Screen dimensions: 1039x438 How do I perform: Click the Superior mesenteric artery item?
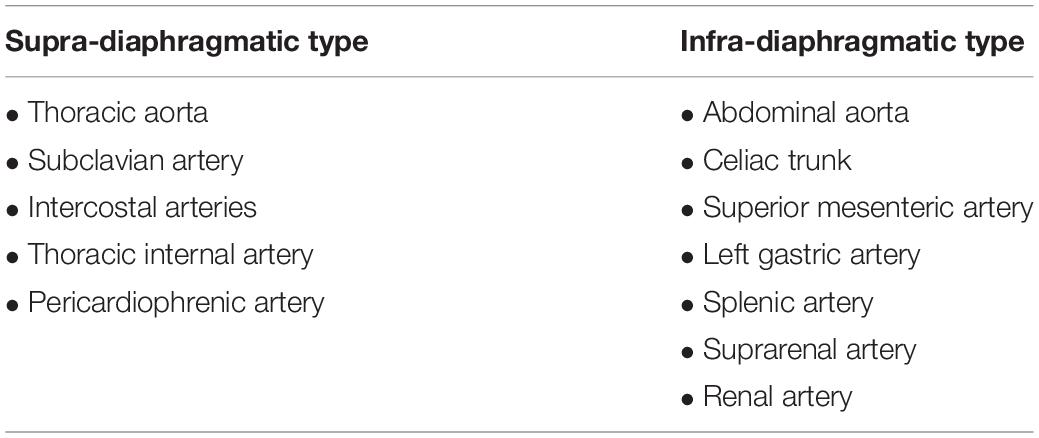(x=868, y=207)
